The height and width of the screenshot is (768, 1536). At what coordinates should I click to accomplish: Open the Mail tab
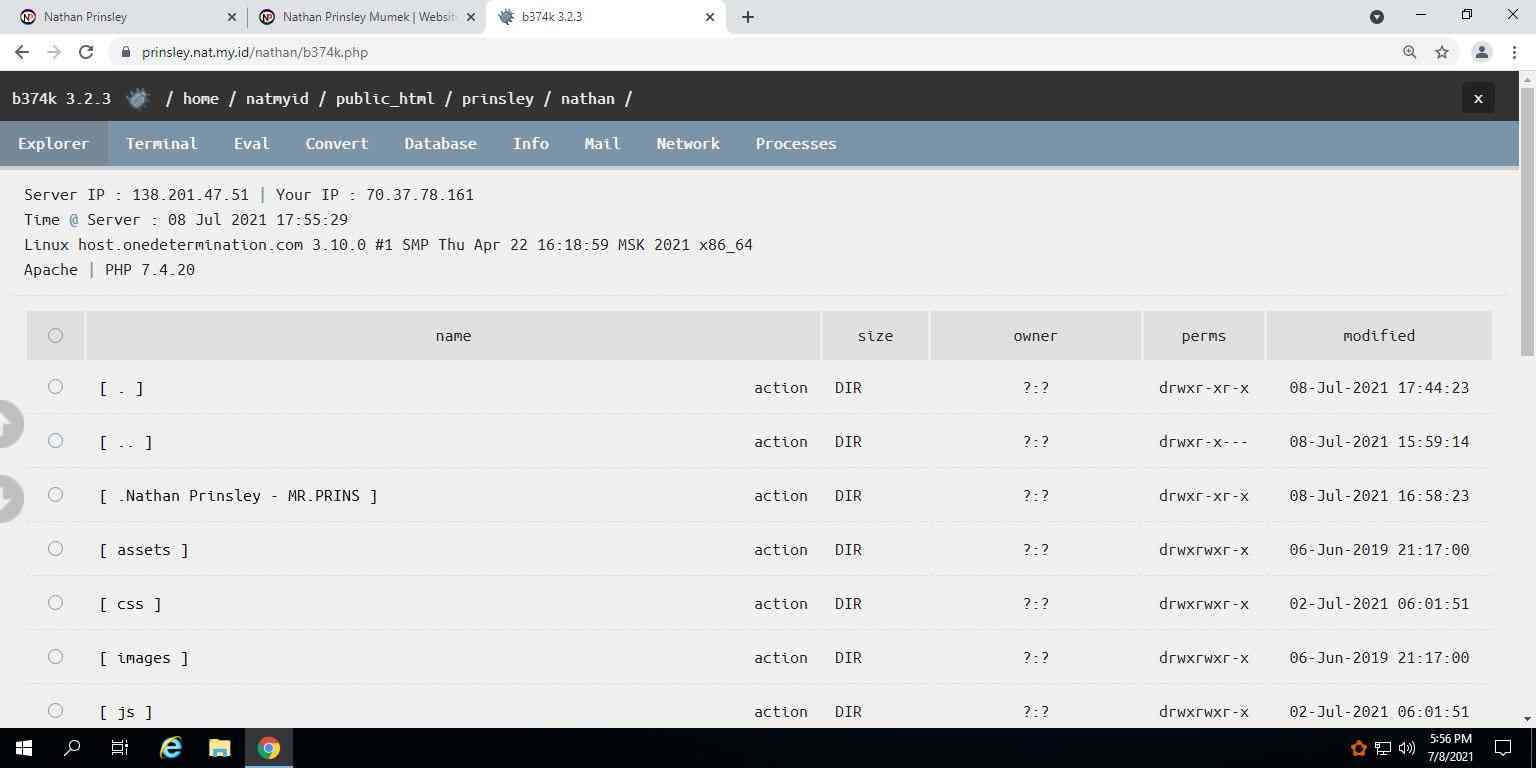coord(602,143)
